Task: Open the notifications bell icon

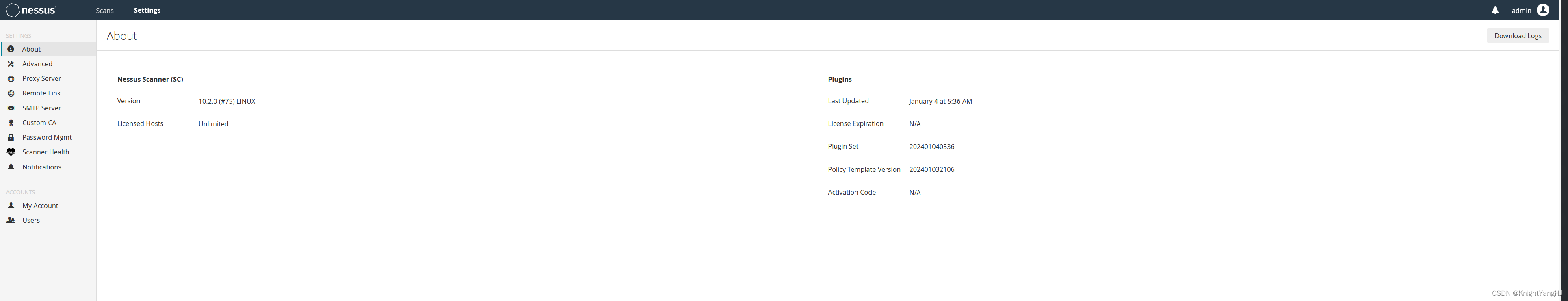Action: 1495,10
